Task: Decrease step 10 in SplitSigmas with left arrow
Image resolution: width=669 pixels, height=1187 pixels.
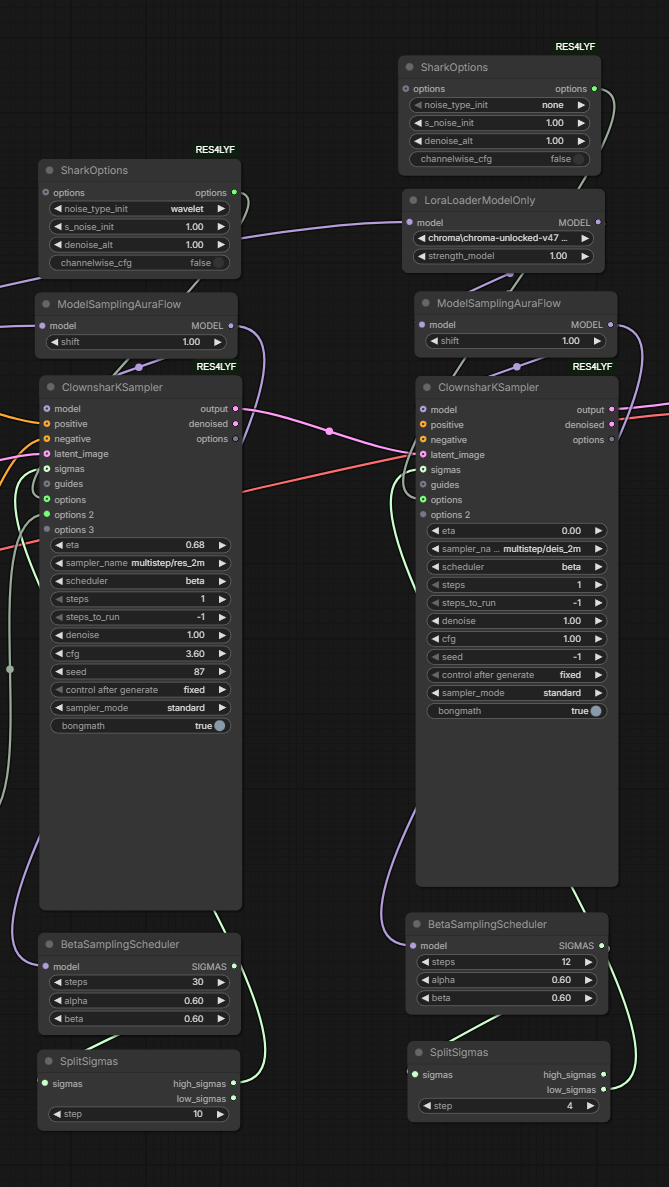Action: pos(58,1114)
